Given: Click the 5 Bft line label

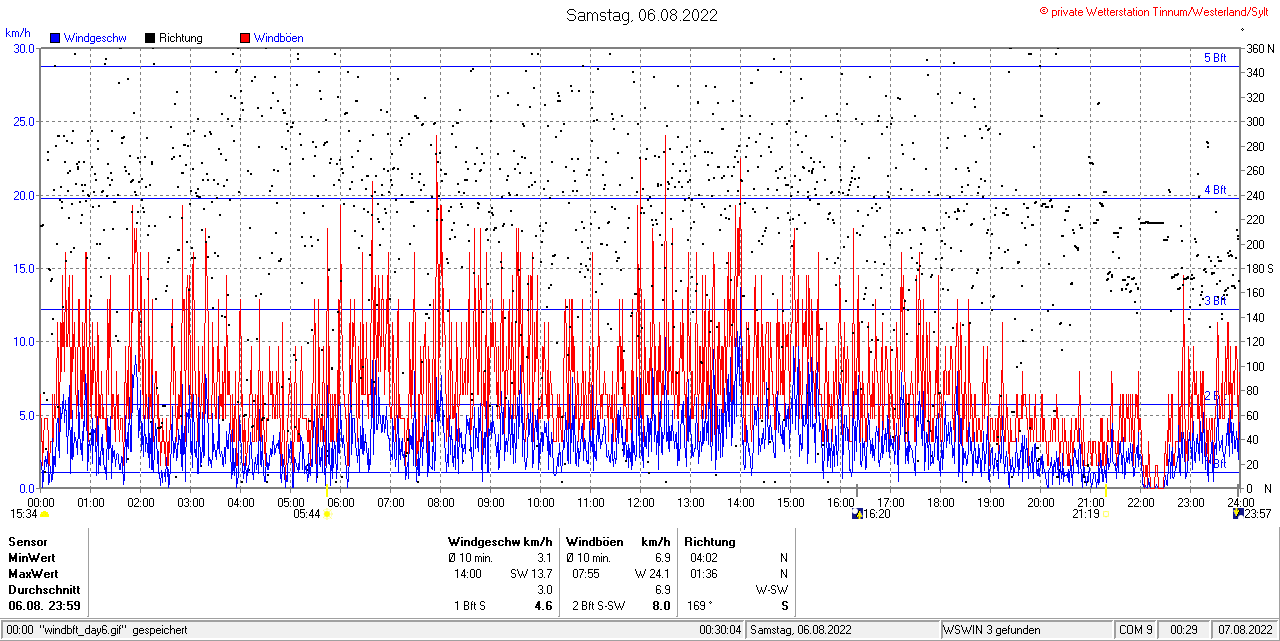Looking at the screenshot, I should point(1215,58).
